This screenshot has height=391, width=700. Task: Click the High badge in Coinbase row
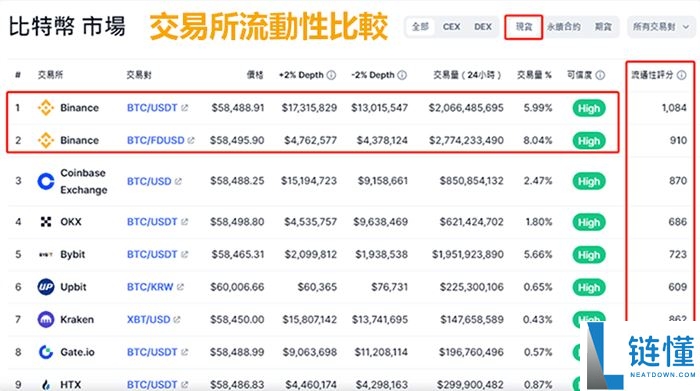589,181
